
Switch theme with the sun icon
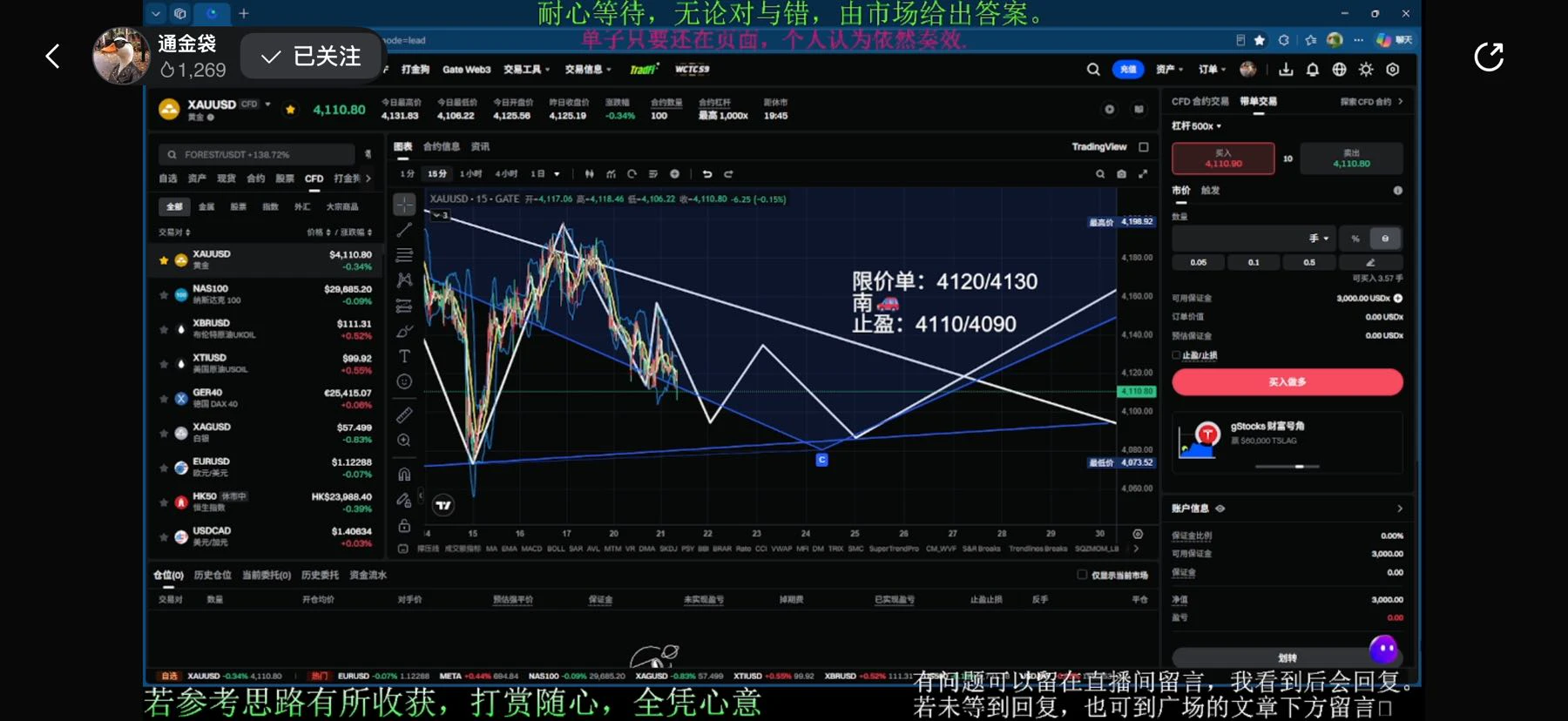point(1366,70)
